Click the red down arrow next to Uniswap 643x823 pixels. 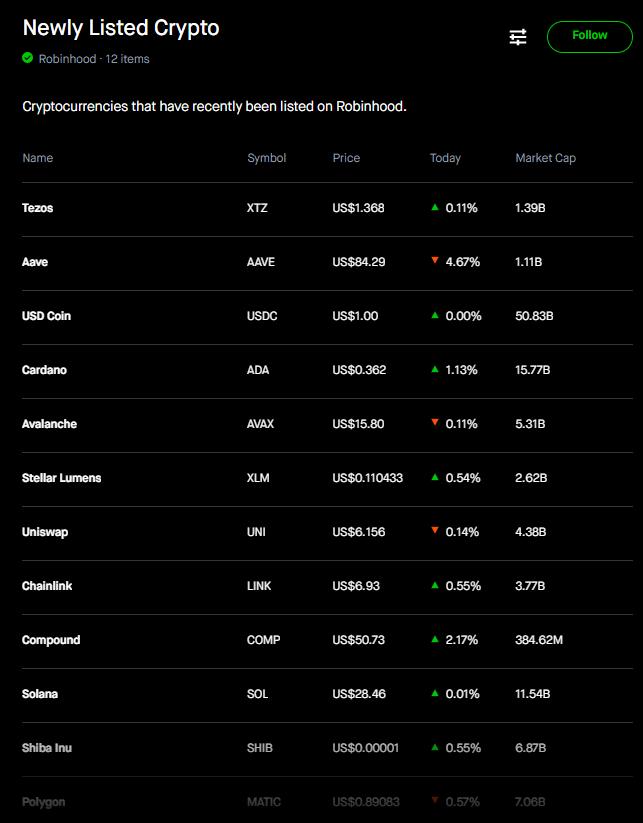coord(435,532)
